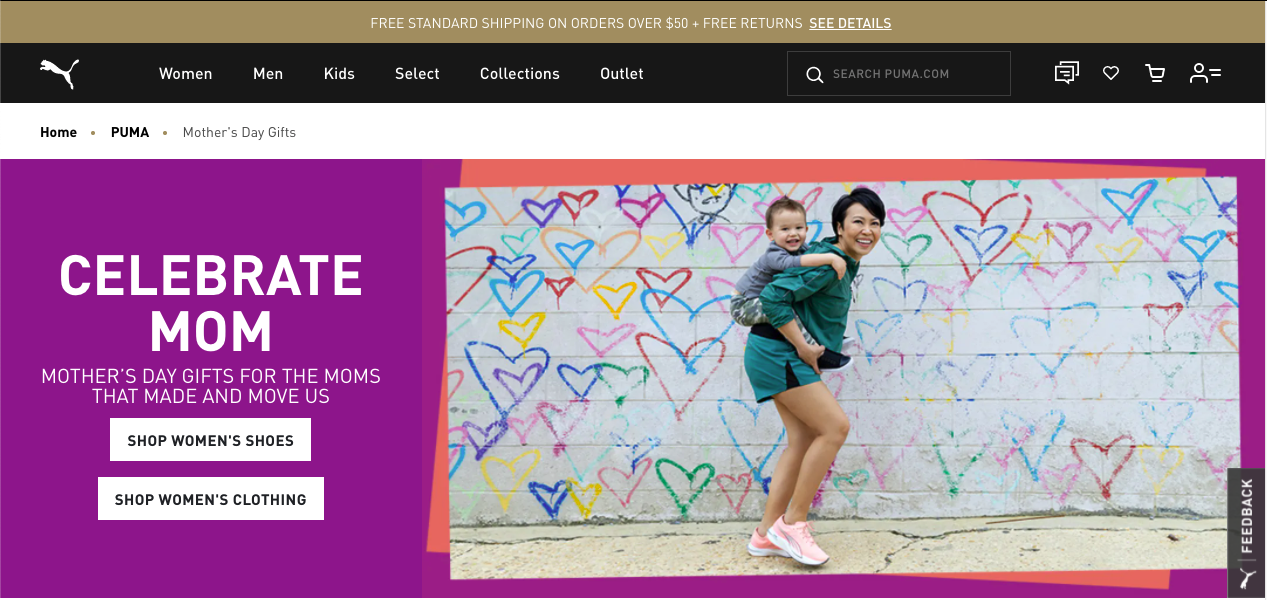Open the chat support icon
This screenshot has width=1267, height=600.
click(1067, 73)
